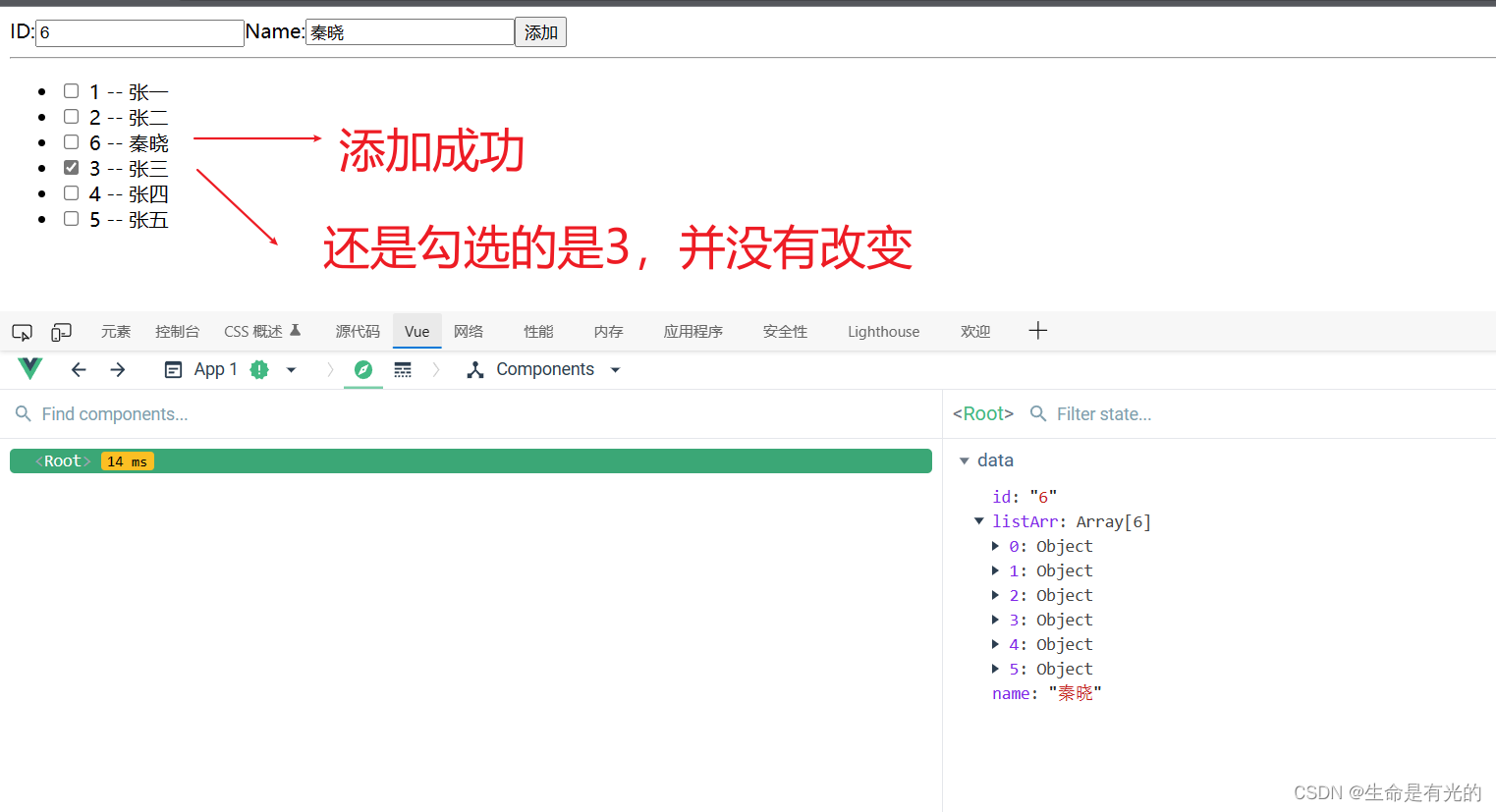
Task: Switch to the 源代码 tab
Action: click(358, 332)
